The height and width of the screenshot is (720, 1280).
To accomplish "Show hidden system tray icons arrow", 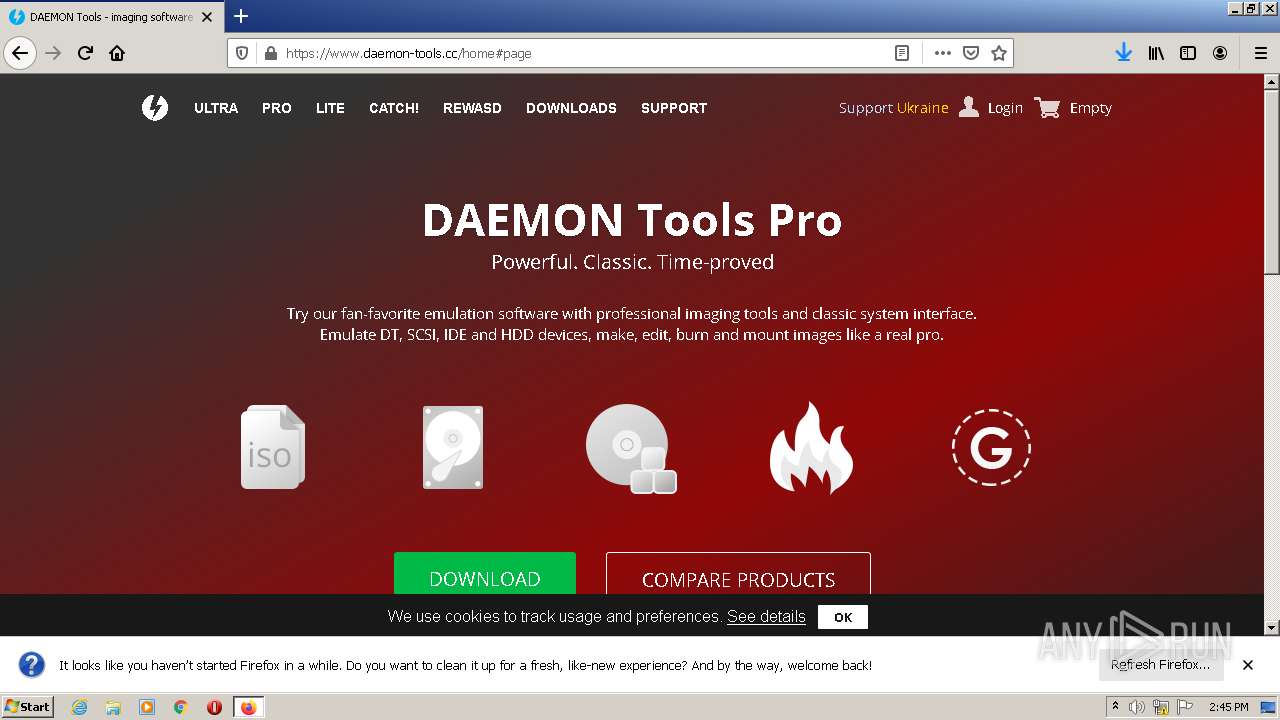I will pos(1115,707).
